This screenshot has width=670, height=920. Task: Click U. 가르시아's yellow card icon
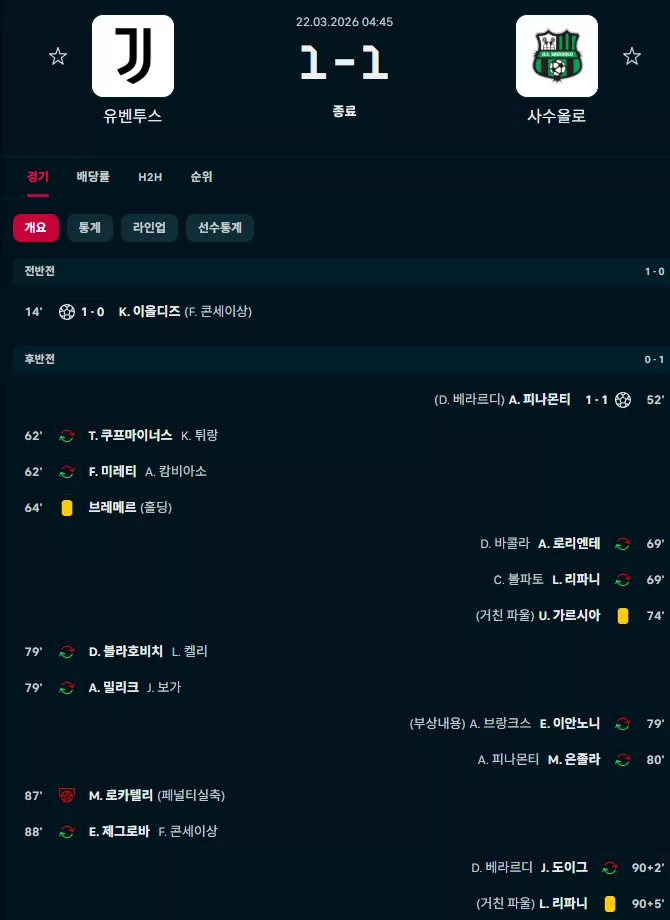623,615
